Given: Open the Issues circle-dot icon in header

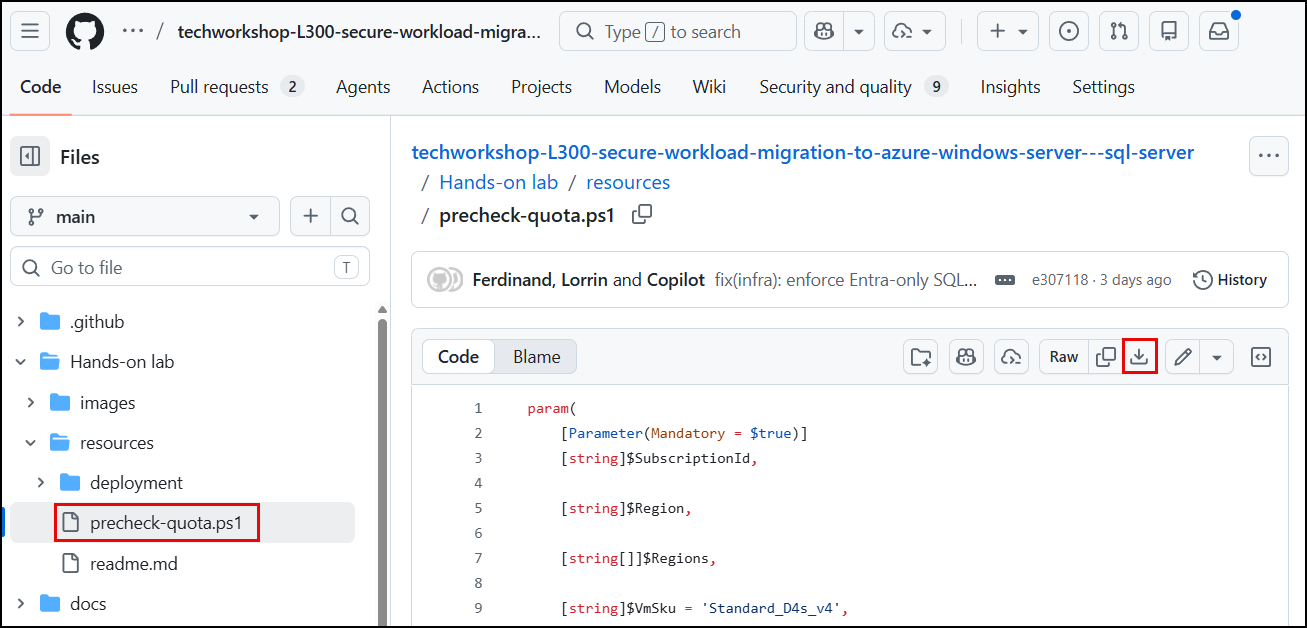Looking at the screenshot, I should [x=1069, y=31].
